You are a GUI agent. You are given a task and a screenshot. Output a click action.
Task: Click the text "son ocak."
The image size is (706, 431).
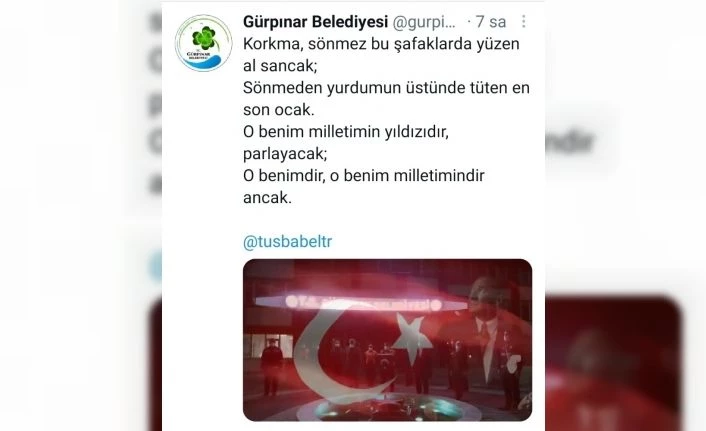click(279, 109)
